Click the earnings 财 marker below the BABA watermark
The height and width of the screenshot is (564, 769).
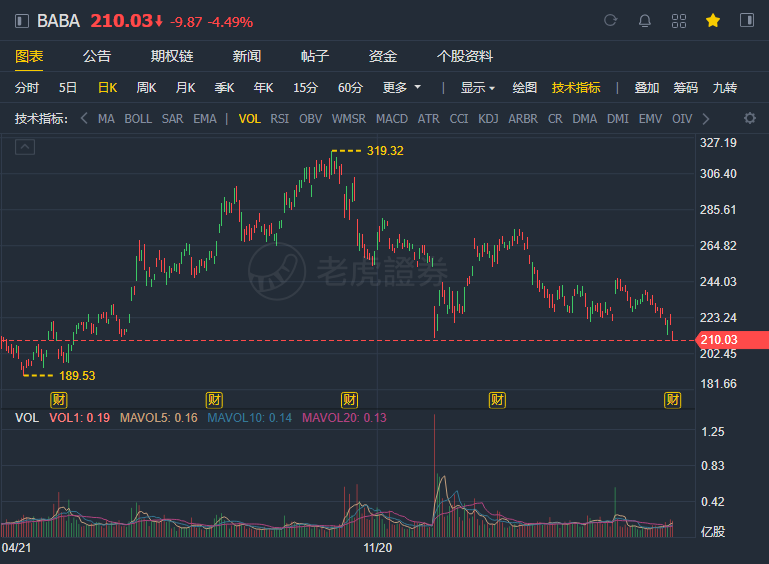[x=214, y=400]
